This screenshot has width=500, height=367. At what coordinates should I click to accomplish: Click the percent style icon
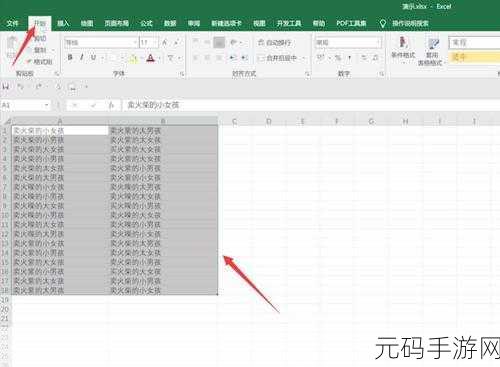(338, 58)
